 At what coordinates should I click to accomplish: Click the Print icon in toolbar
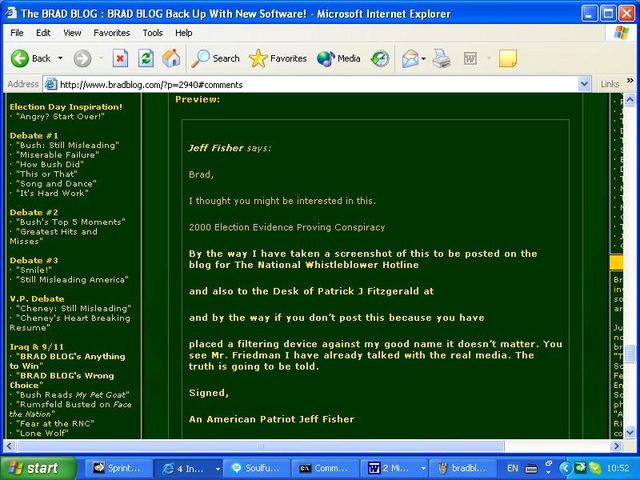click(x=443, y=58)
